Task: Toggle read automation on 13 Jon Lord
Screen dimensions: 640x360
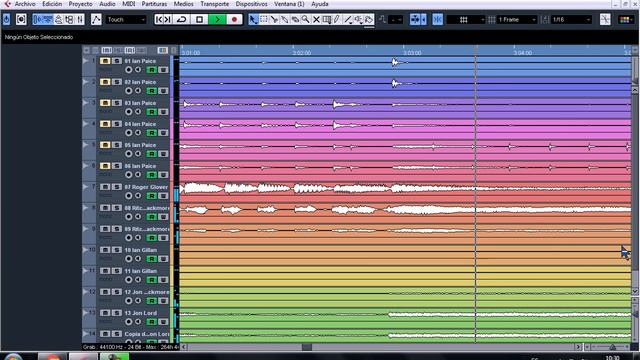Action: point(152,322)
